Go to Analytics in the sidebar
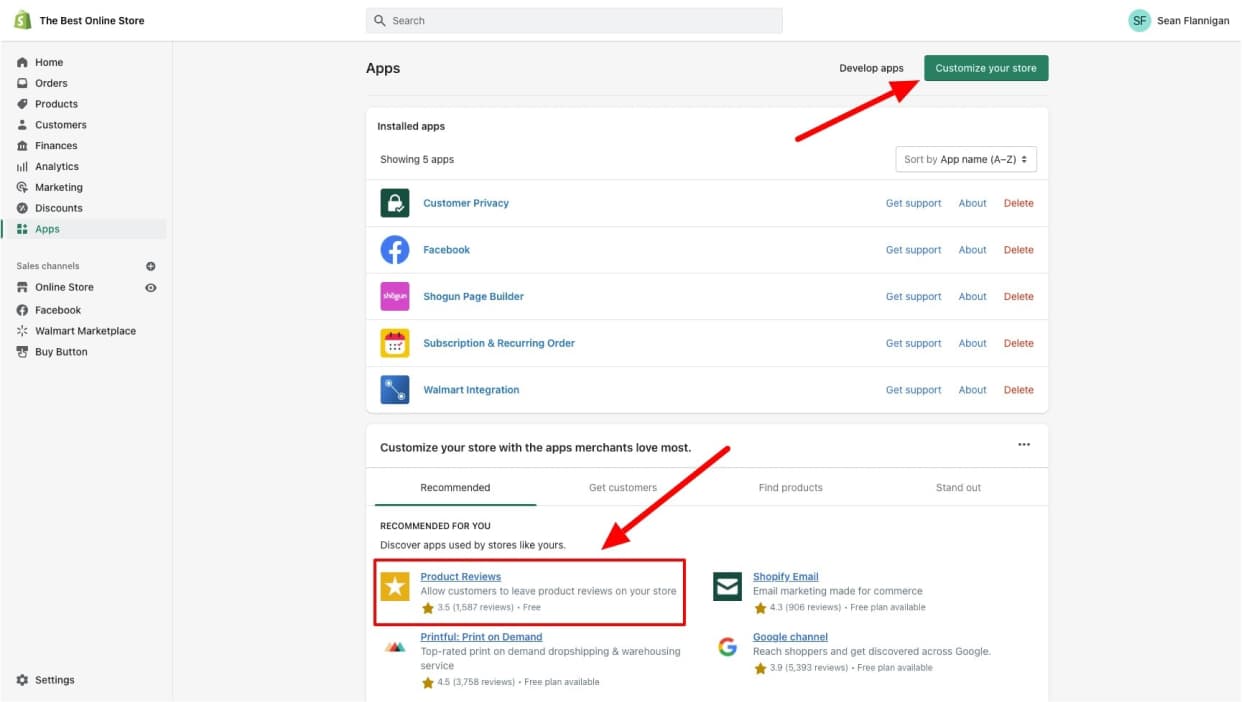Screen dimensions: 1242x702 [57, 167]
